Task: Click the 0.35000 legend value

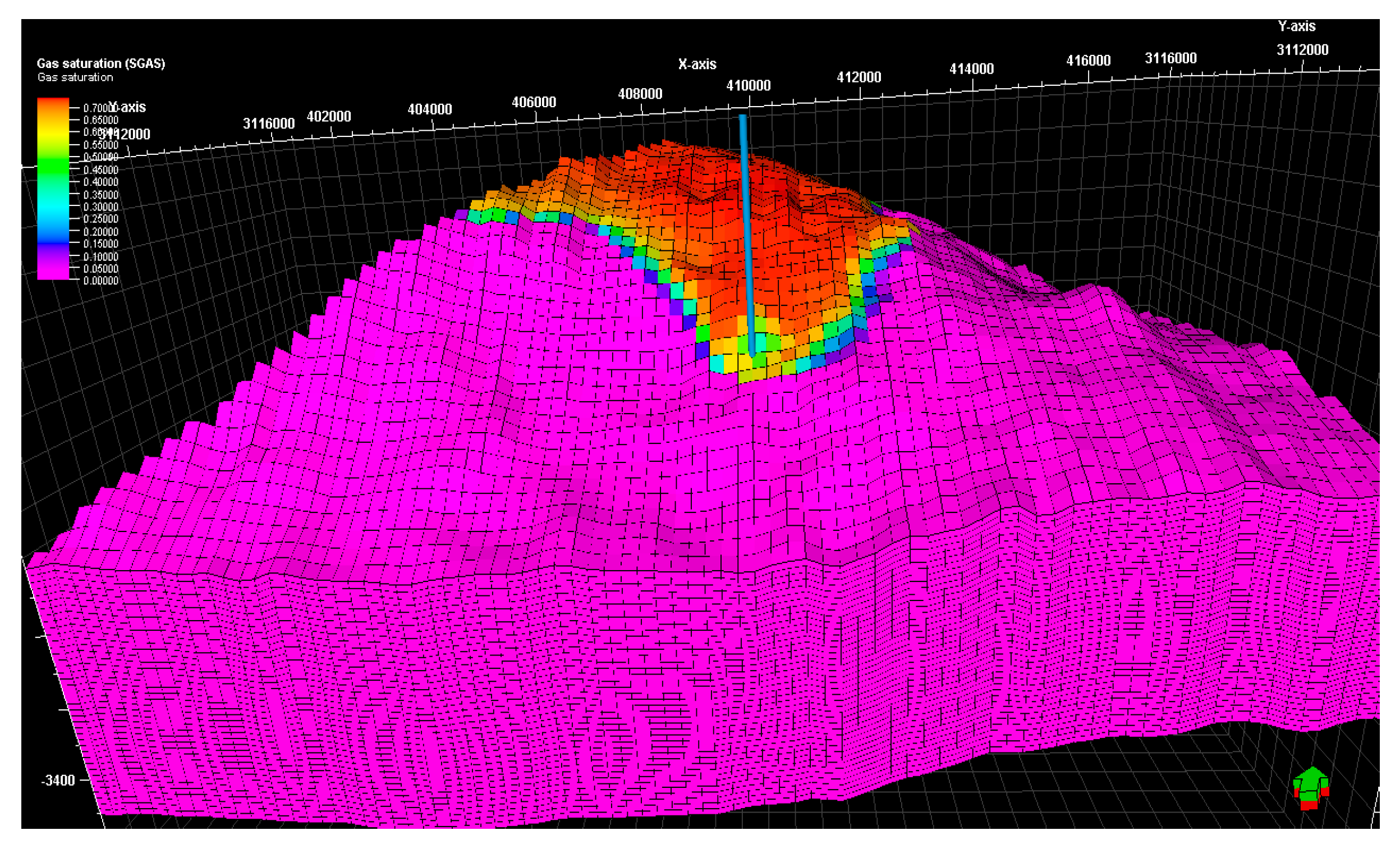Action: point(100,195)
